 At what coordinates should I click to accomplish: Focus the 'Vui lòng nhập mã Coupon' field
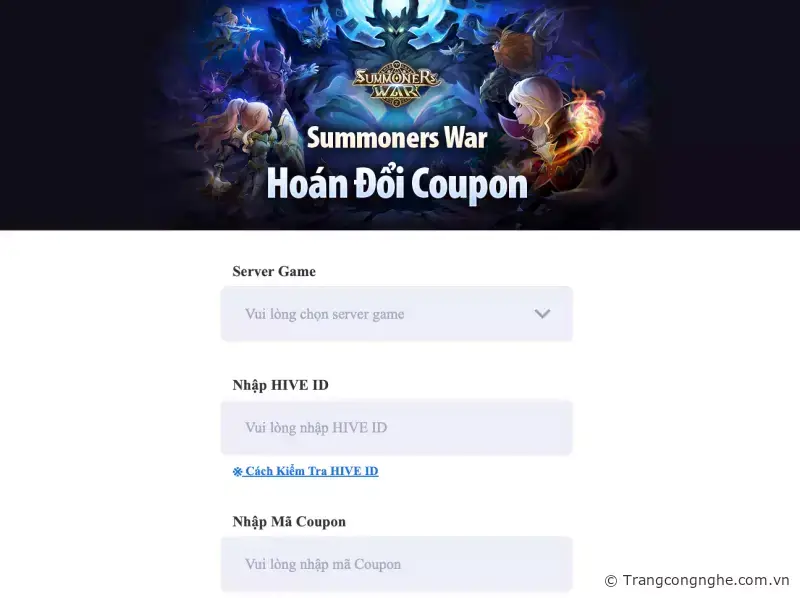pyautogui.click(x=396, y=564)
